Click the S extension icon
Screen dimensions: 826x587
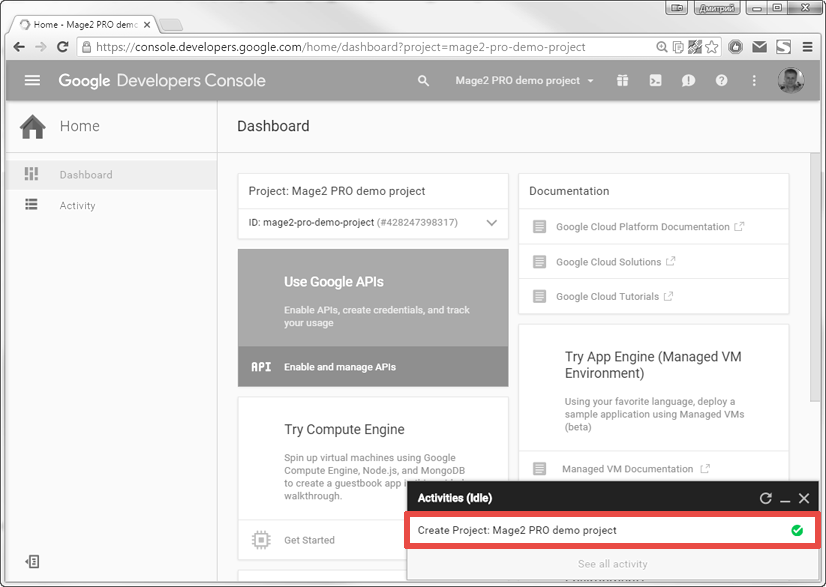[x=783, y=47]
